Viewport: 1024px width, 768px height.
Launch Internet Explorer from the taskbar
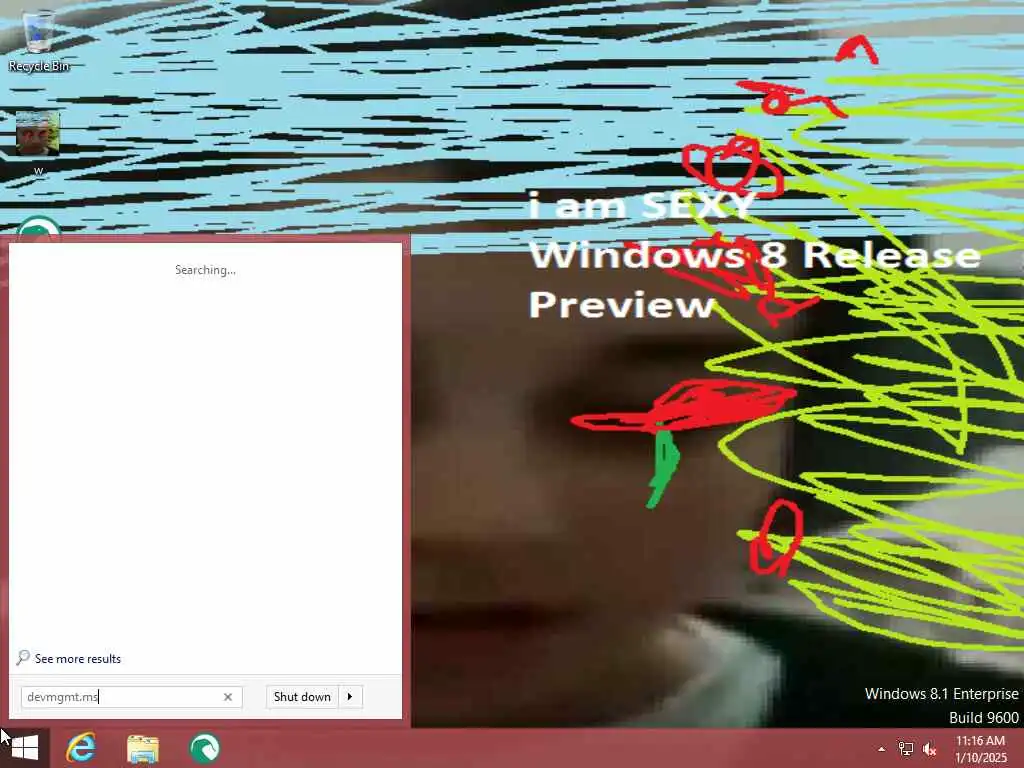click(81, 748)
